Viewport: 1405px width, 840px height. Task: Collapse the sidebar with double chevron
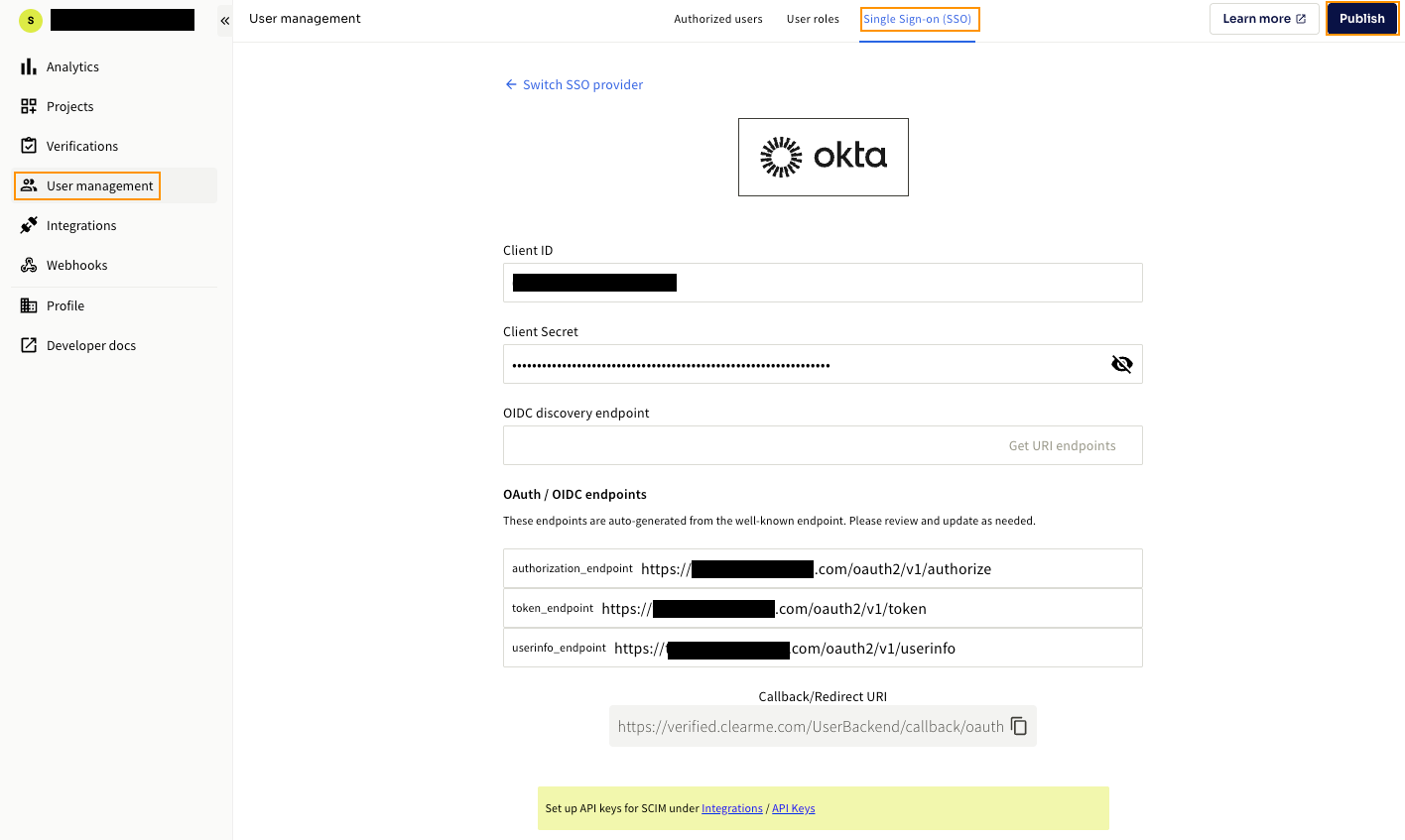click(x=225, y=20)
